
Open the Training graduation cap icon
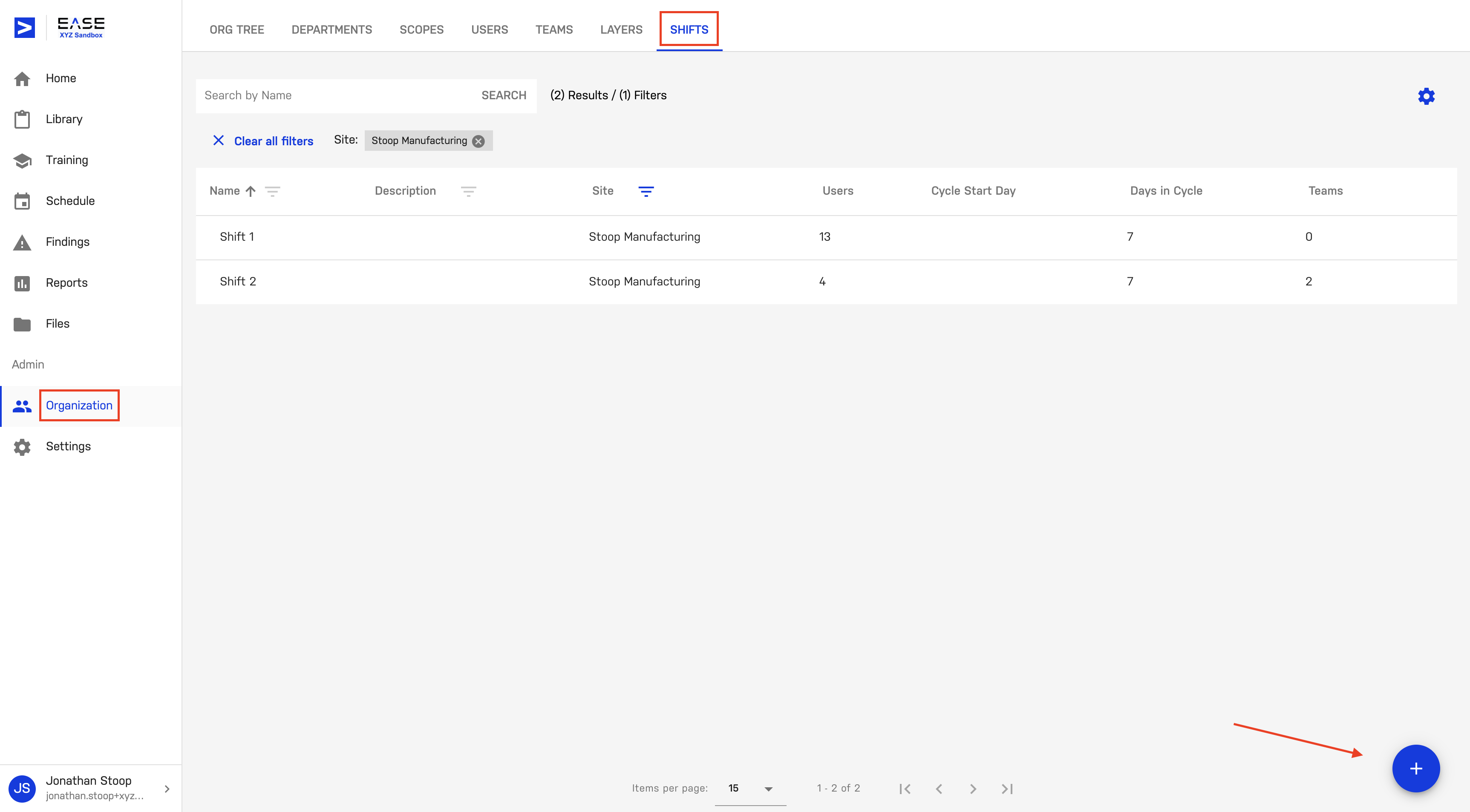[x=22, y=161]
